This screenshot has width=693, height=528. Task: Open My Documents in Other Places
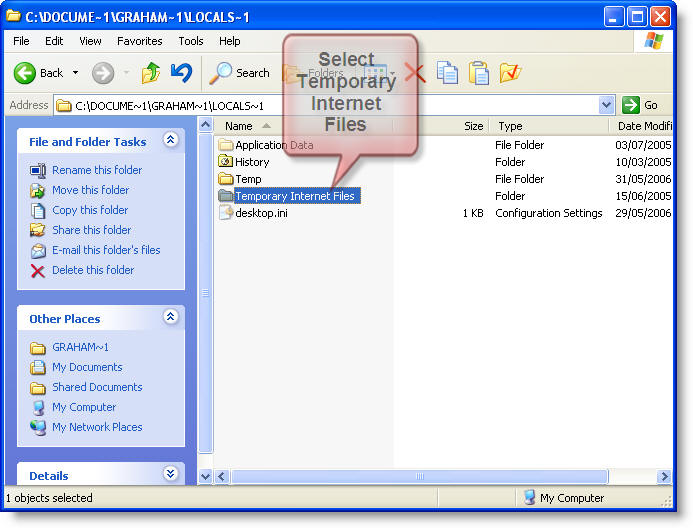click(87, 367)
